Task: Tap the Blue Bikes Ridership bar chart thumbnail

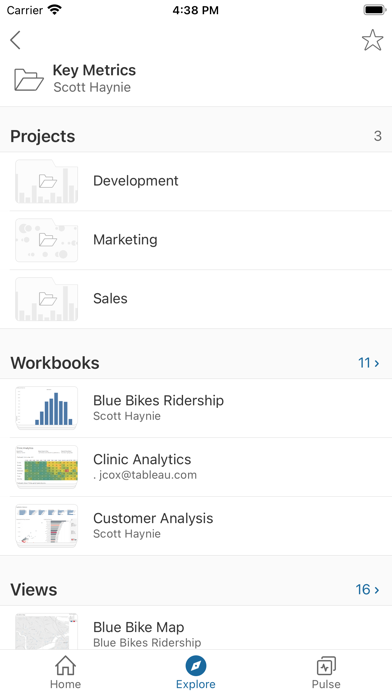Action: (47, 408)
